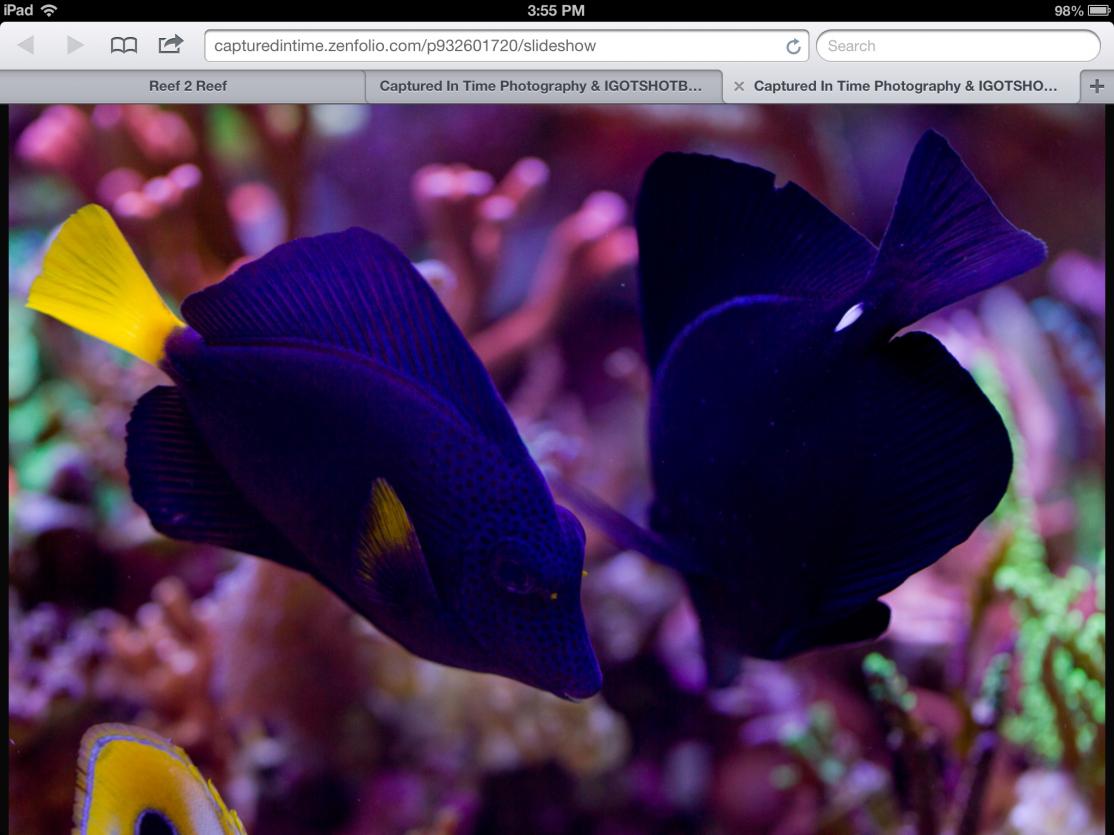1114x835 pixels.
Task: Tap the Wi-Fi icon in status bar
Action: point(49,10)
